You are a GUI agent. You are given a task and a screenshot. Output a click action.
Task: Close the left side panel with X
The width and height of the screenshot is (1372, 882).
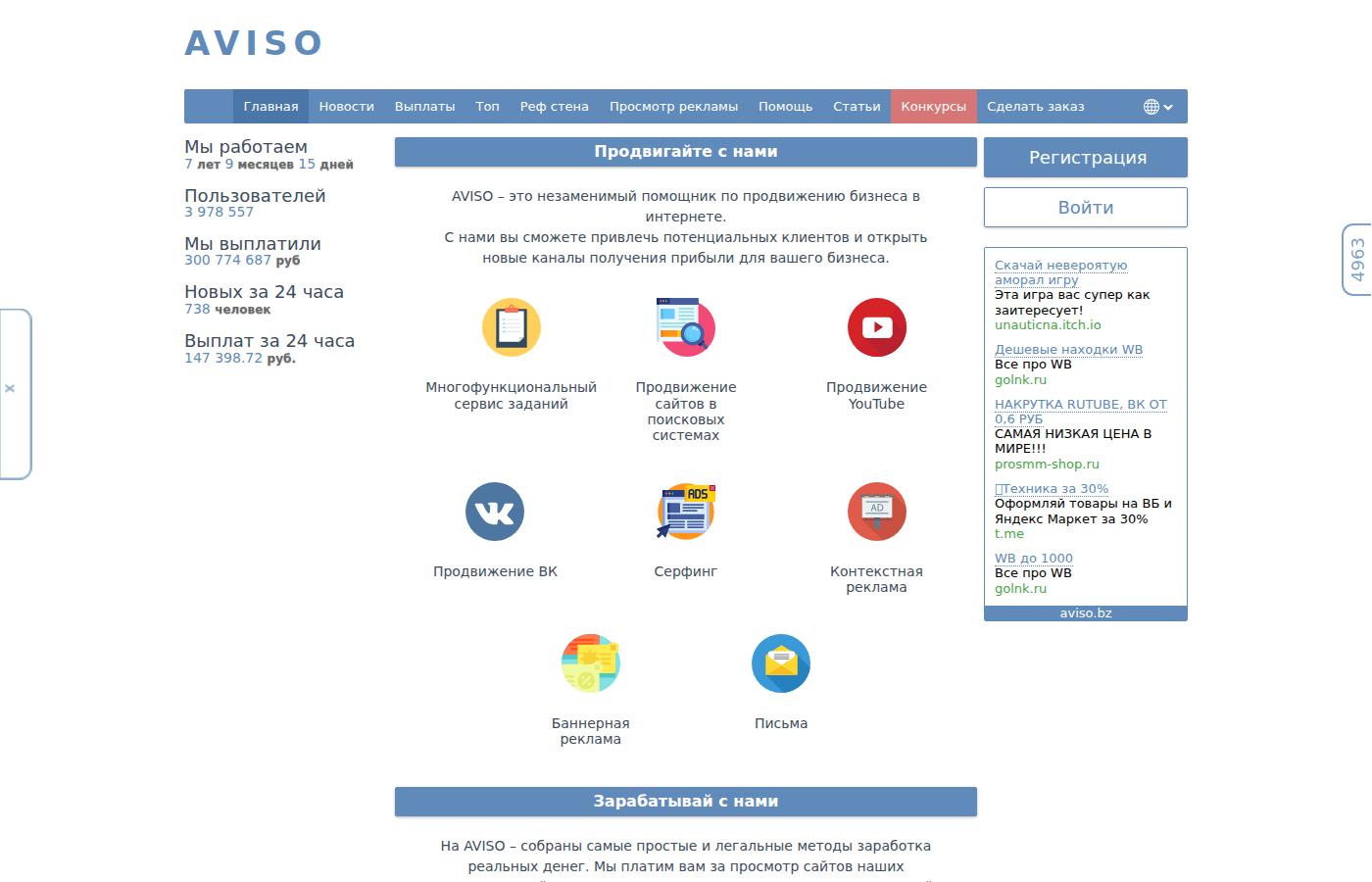point(10,389)
